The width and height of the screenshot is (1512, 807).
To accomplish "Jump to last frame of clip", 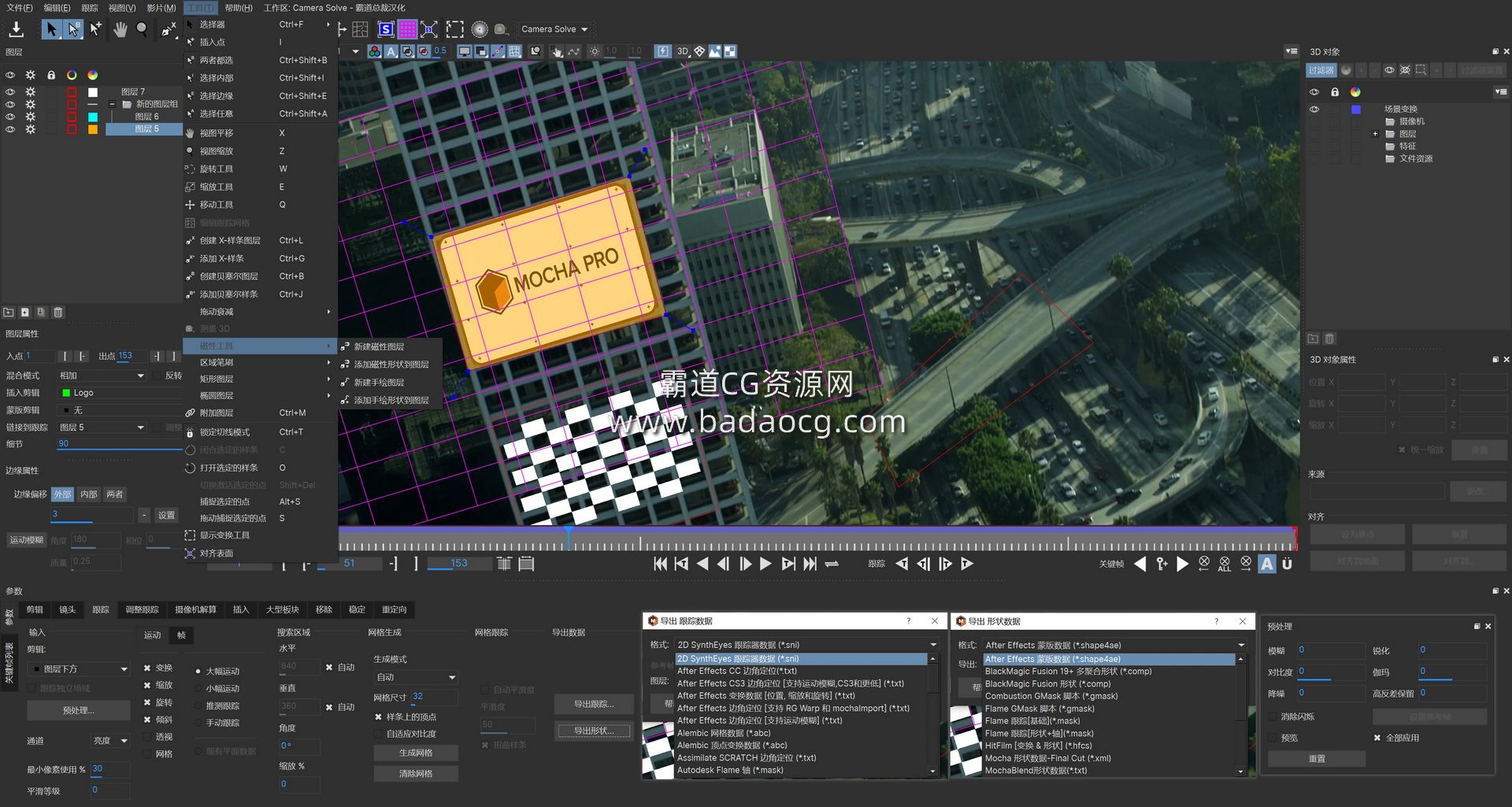I will [x=810, y=564].
